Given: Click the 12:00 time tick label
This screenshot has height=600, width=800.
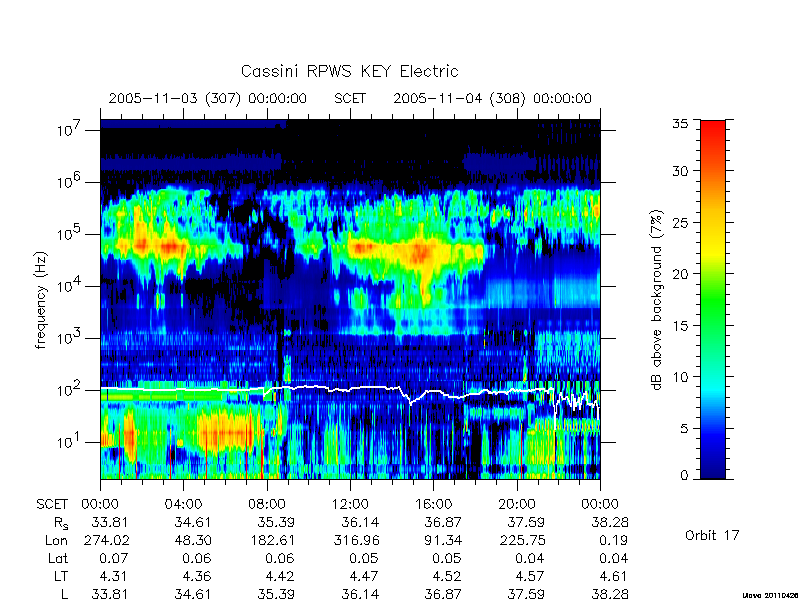Looking at the screenshot, I should tap(350, 504).
